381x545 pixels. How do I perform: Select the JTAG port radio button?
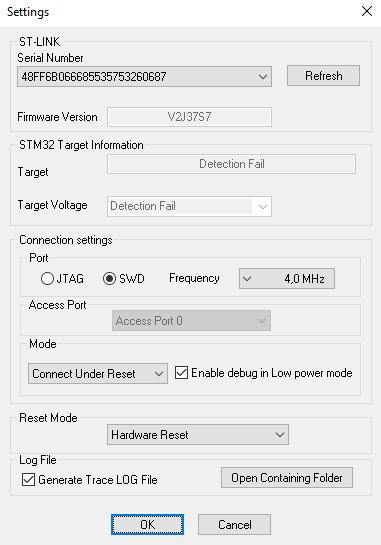pyautogui.click(x=47, y=279)
